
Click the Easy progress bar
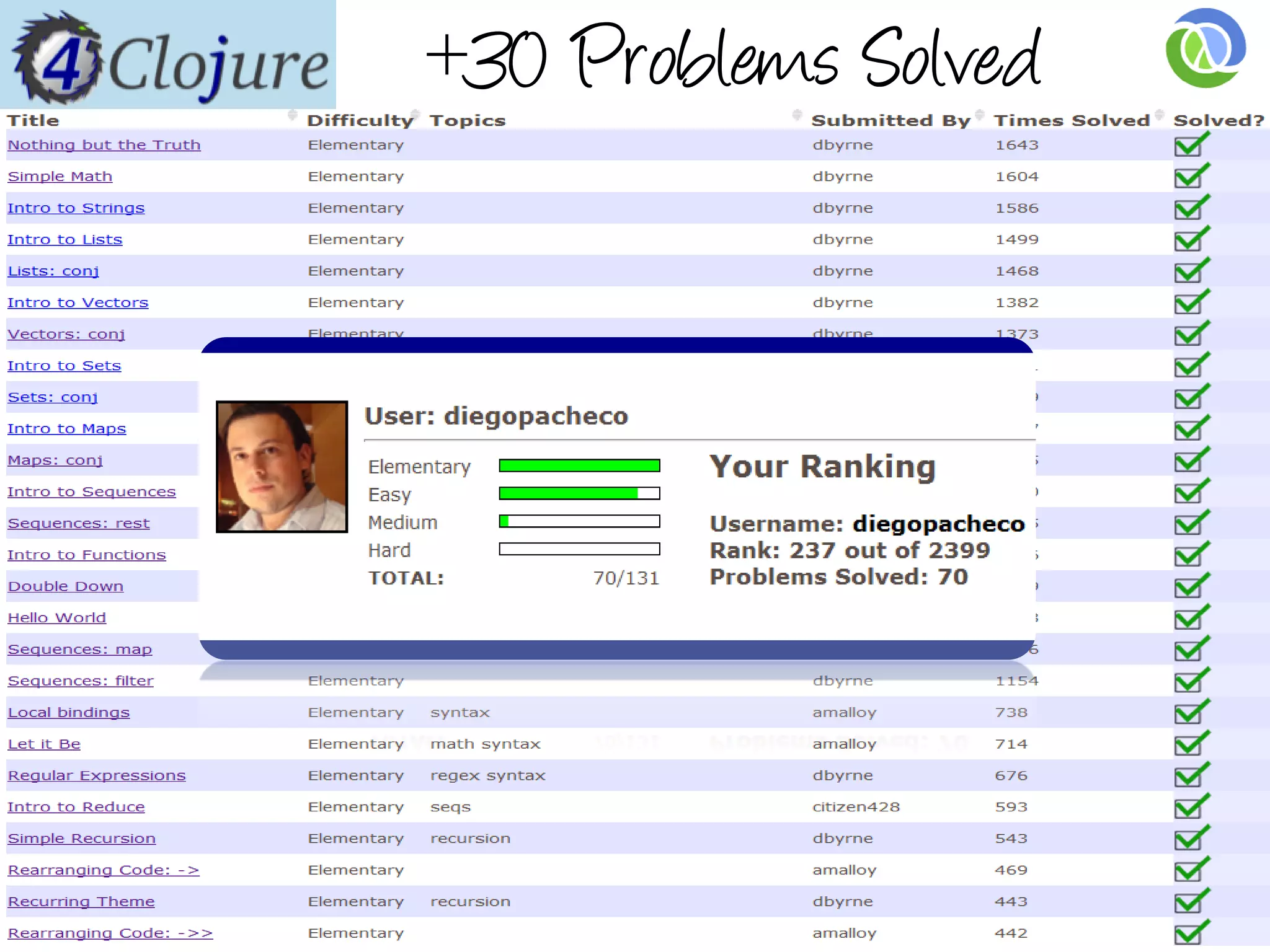[x=579, y=493]
